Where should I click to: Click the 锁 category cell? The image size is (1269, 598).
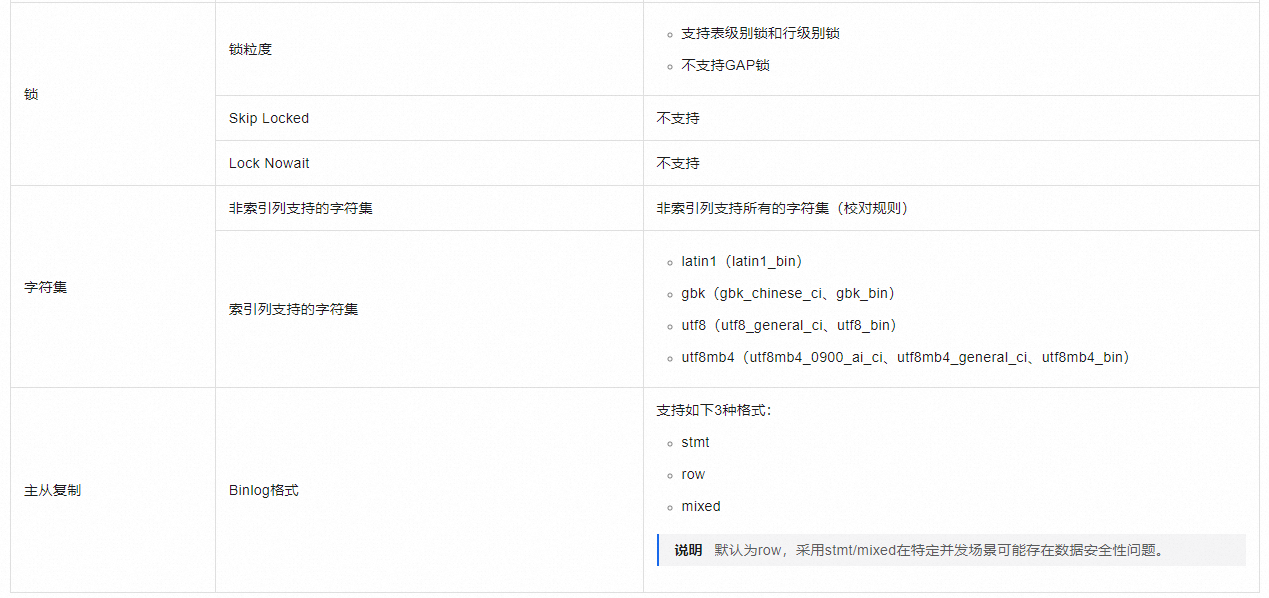[112, 94]
